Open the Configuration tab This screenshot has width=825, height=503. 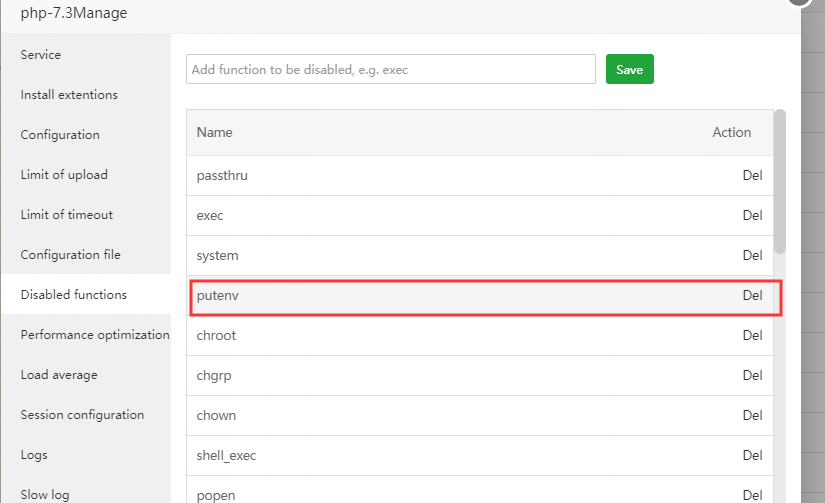pos(60,135)
